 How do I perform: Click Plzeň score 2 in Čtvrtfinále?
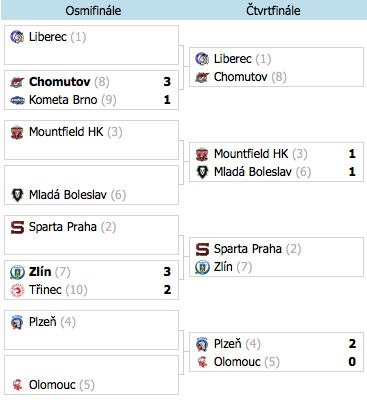point(352,344)
